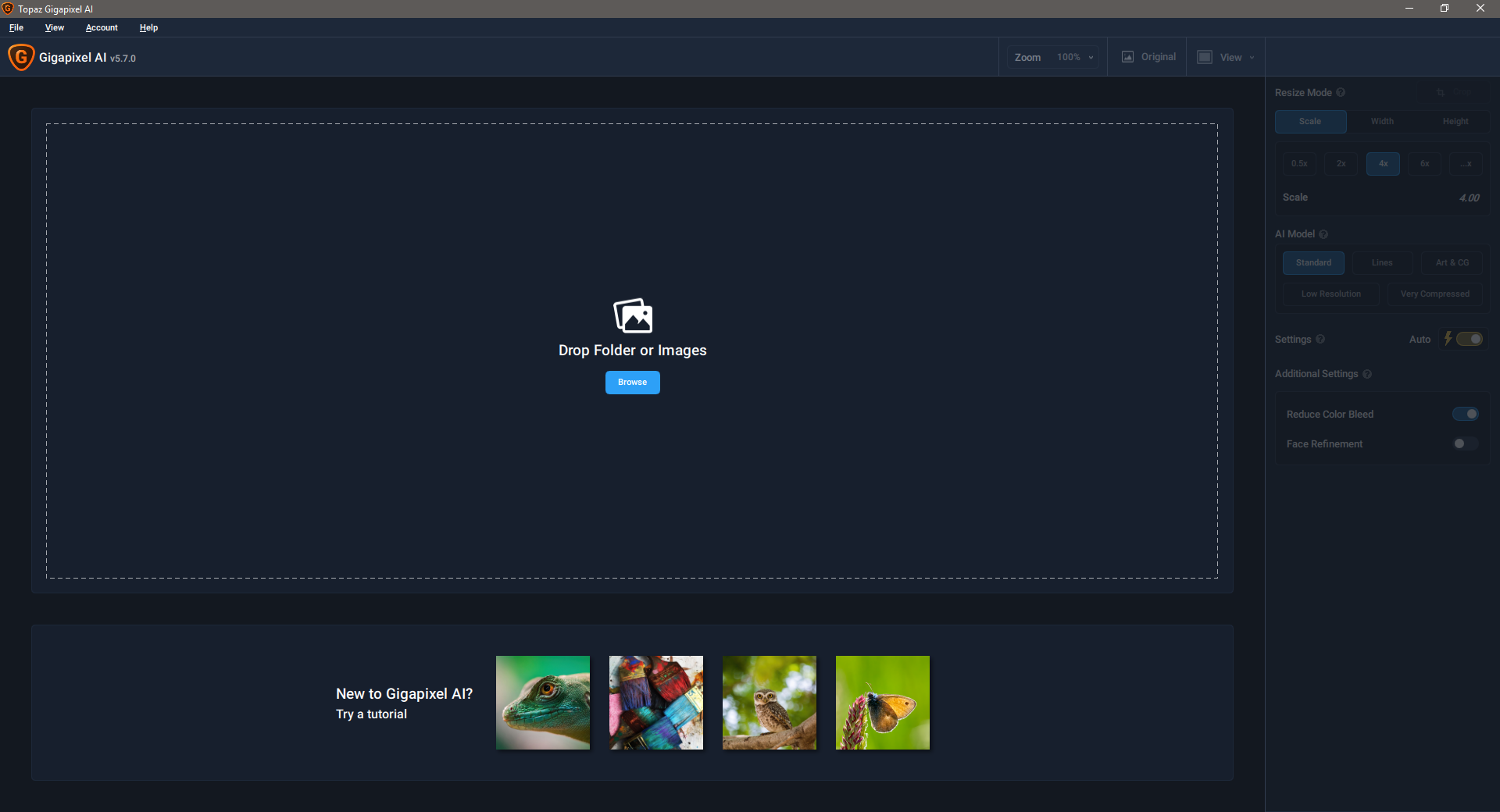Click the 'Face Refinement' label
1500x812 pixels.
pos(1324,444)
